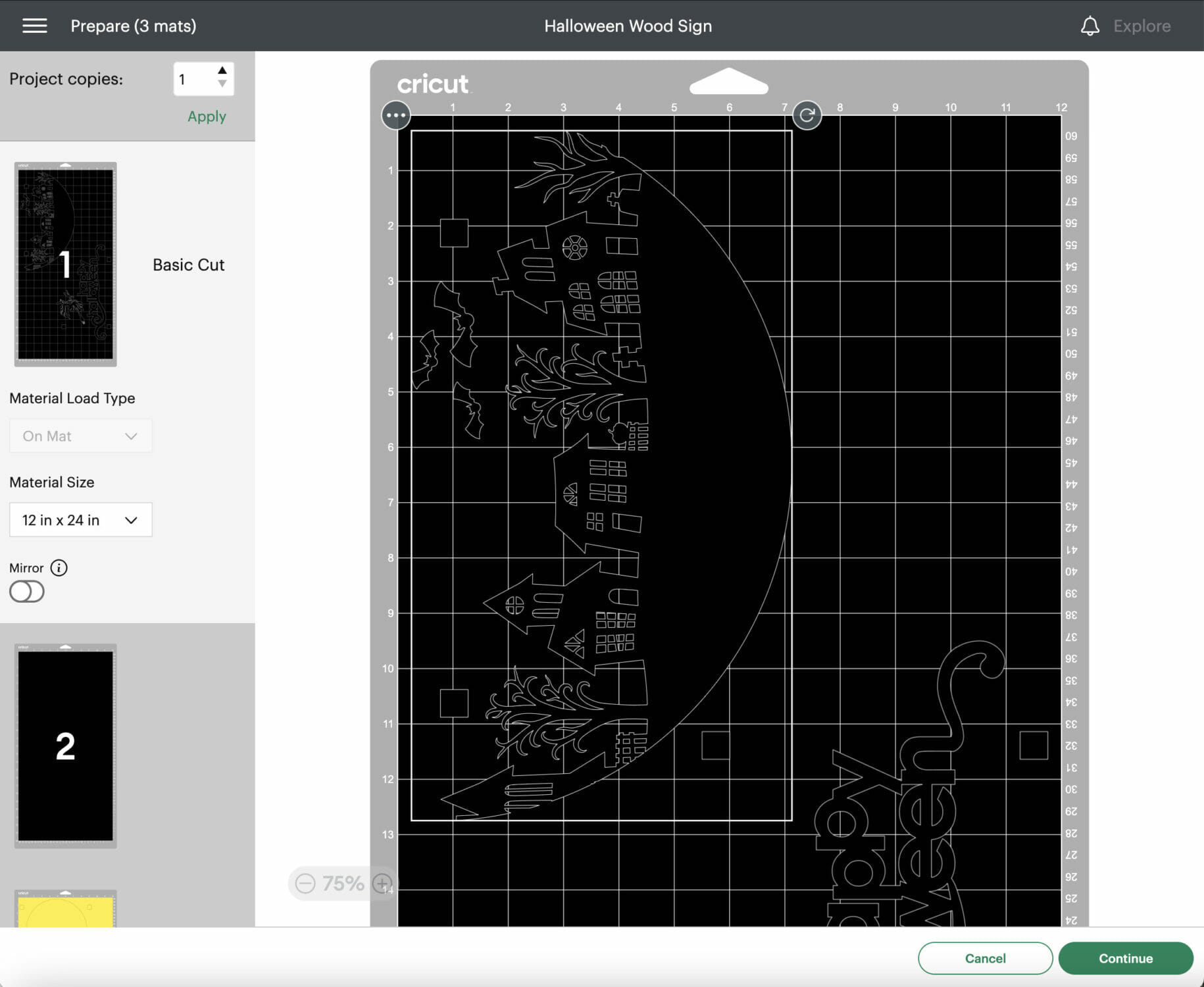
Task: Click the Apply link
Action: [207, 116]
